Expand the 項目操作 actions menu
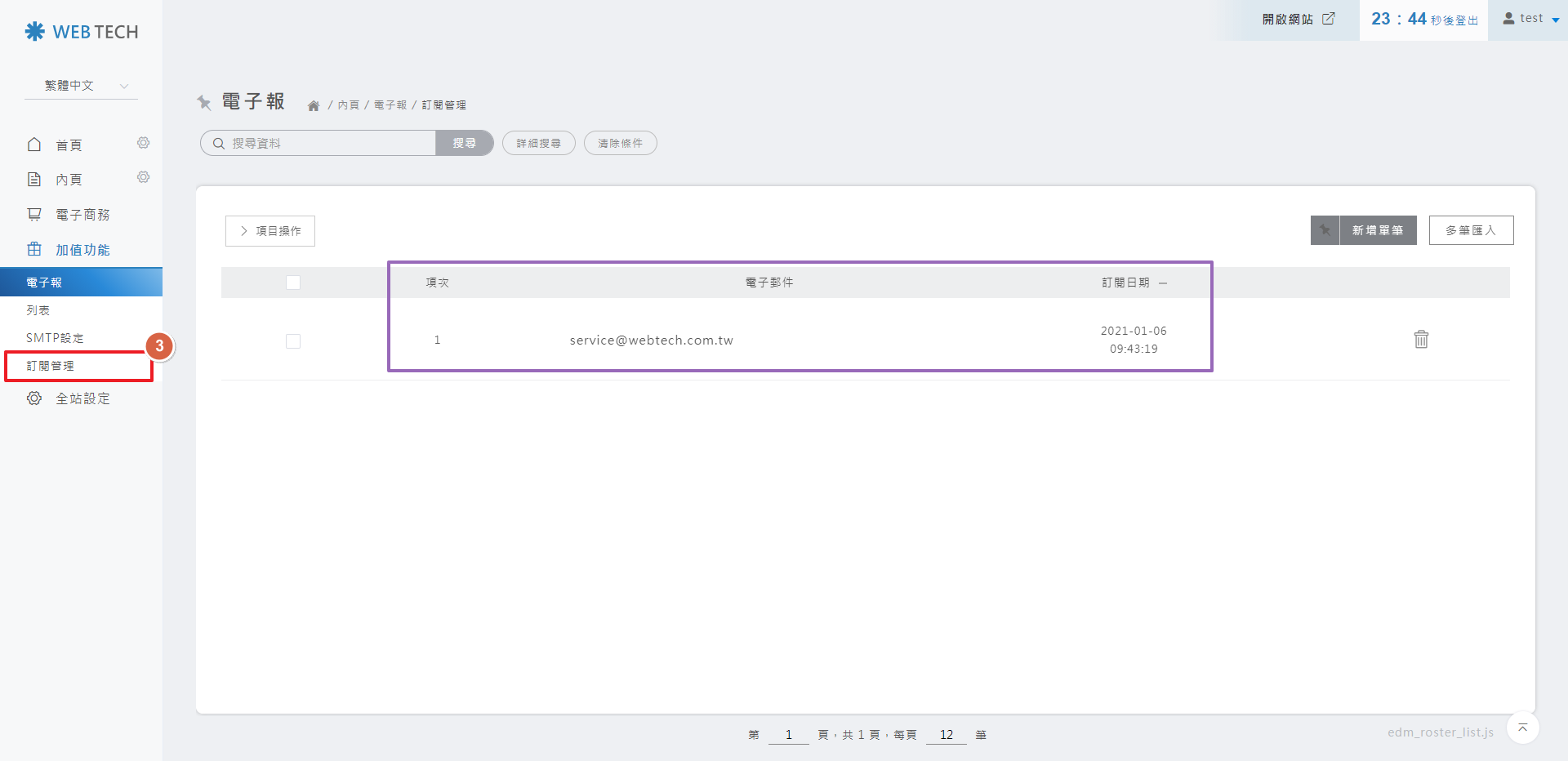Screen dimensions: 1568x761 pyautogui.click(x=270, y=231)
